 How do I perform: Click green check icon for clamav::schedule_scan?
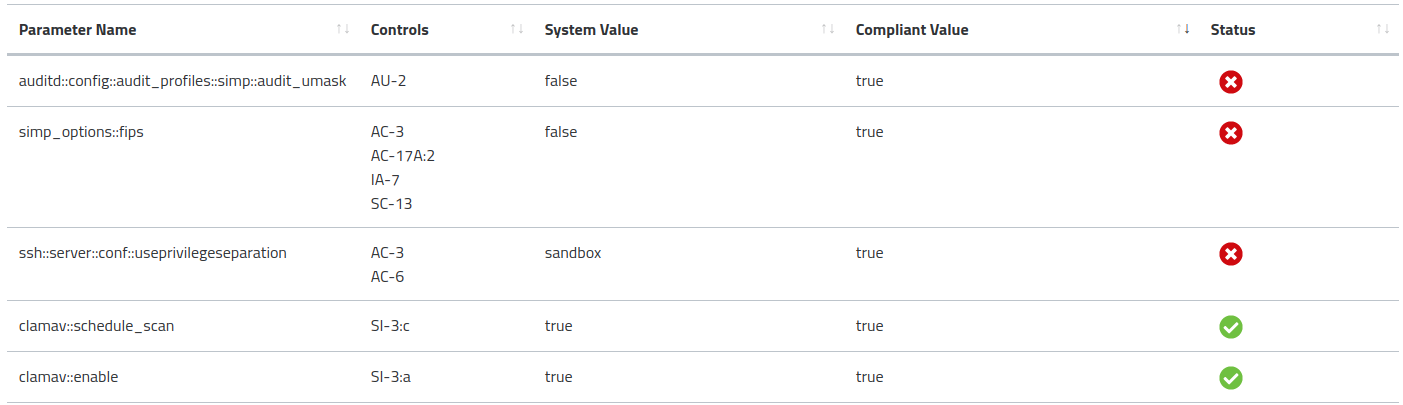click(x=1230, y=327)
